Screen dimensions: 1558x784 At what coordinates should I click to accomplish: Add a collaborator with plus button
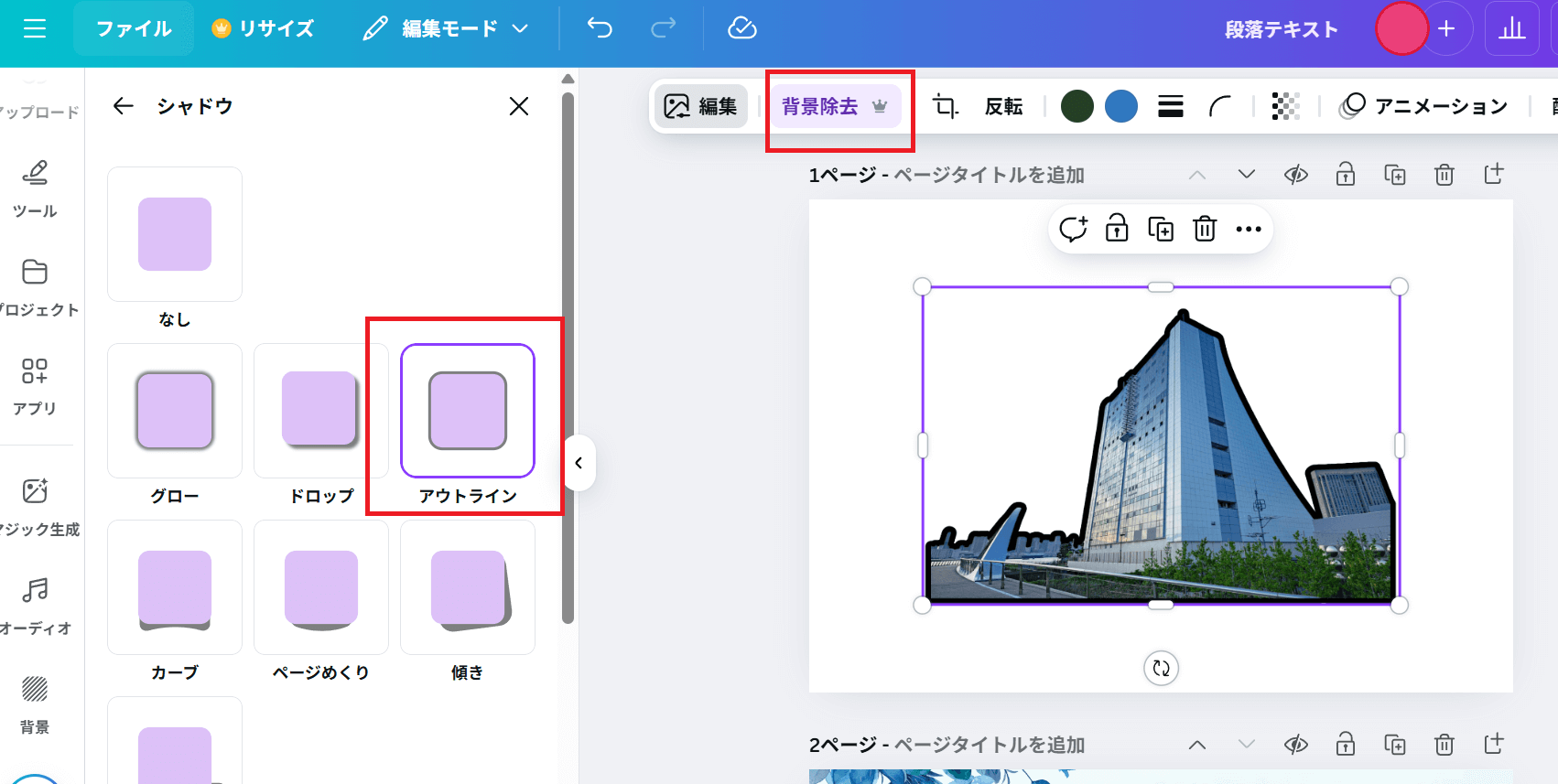[1446, 29]
